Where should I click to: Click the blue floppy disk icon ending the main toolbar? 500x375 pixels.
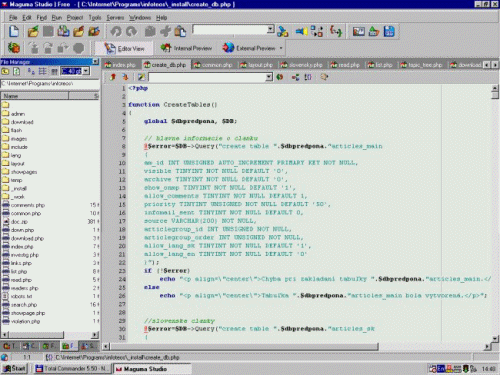point(389,32)
